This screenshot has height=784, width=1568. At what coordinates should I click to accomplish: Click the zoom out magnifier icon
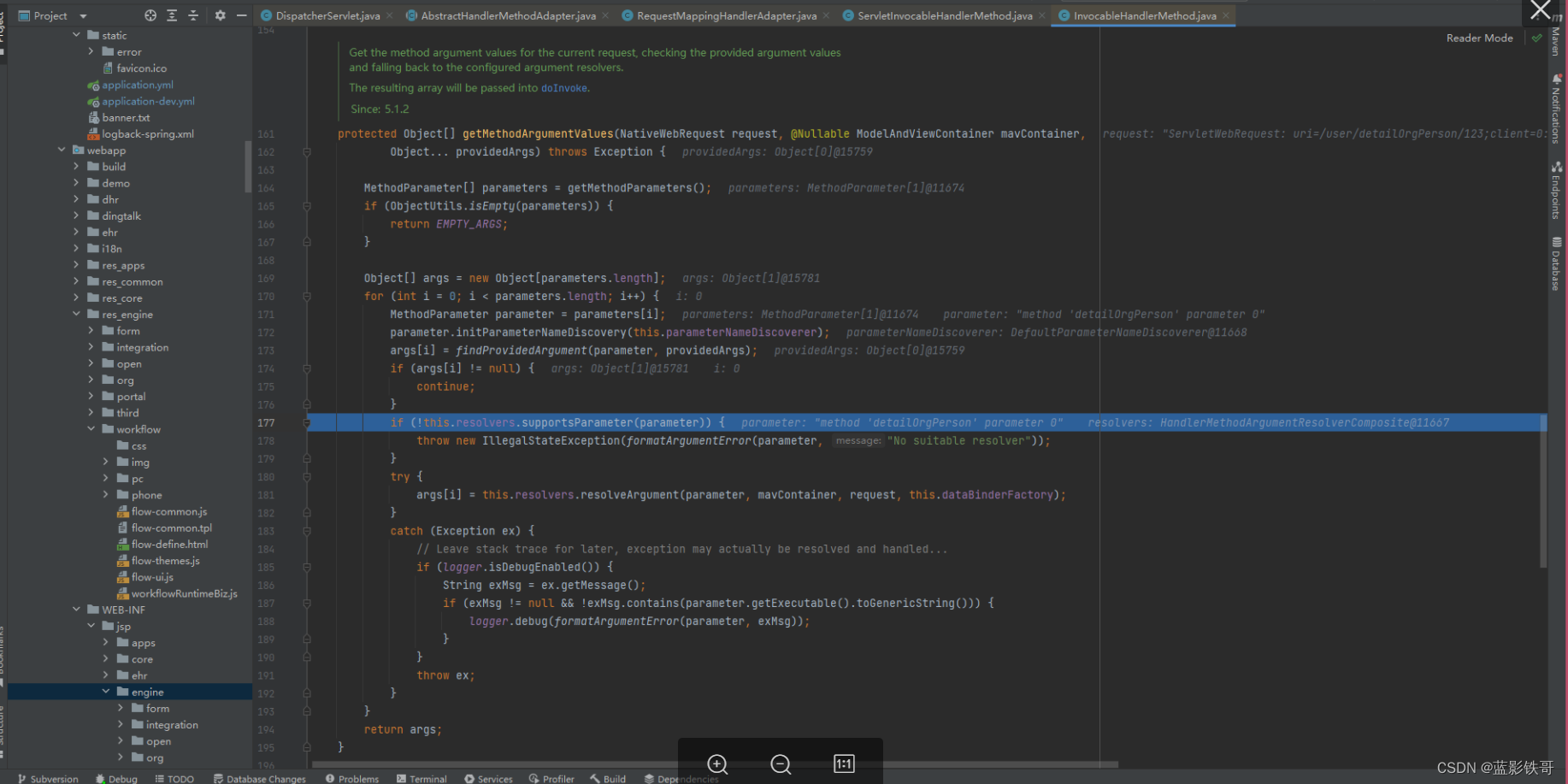pos(781,763)
